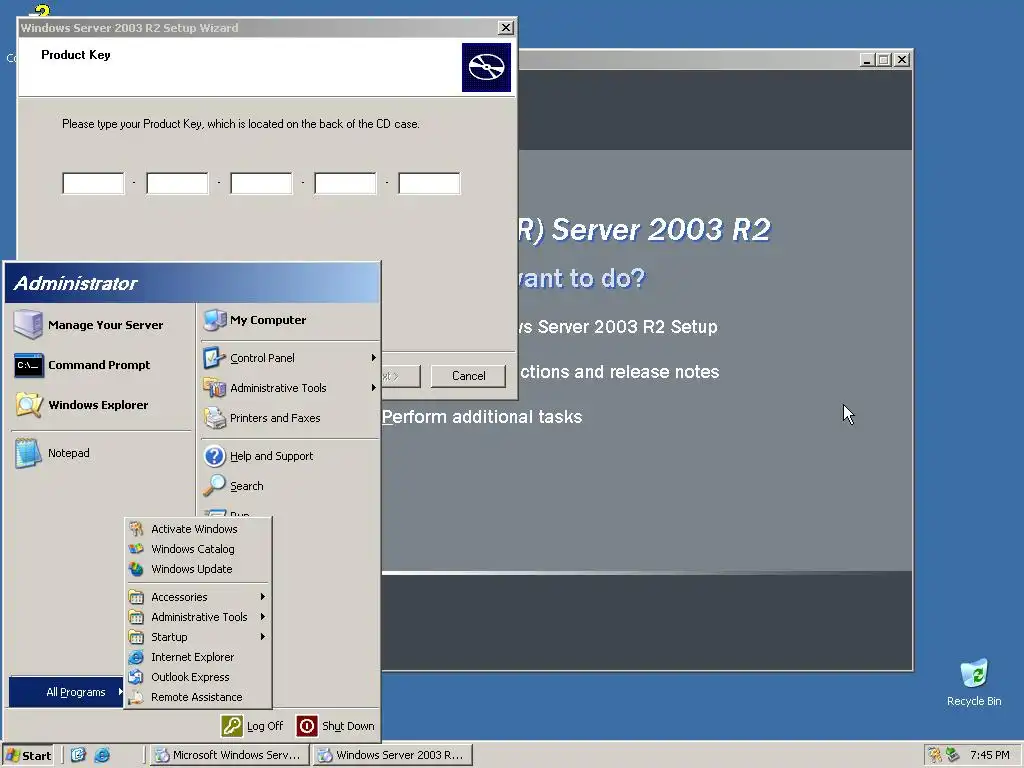Select Windows Catalog menu entry
The width and height of the screenshot is (1024, 768).
point(198,549)
